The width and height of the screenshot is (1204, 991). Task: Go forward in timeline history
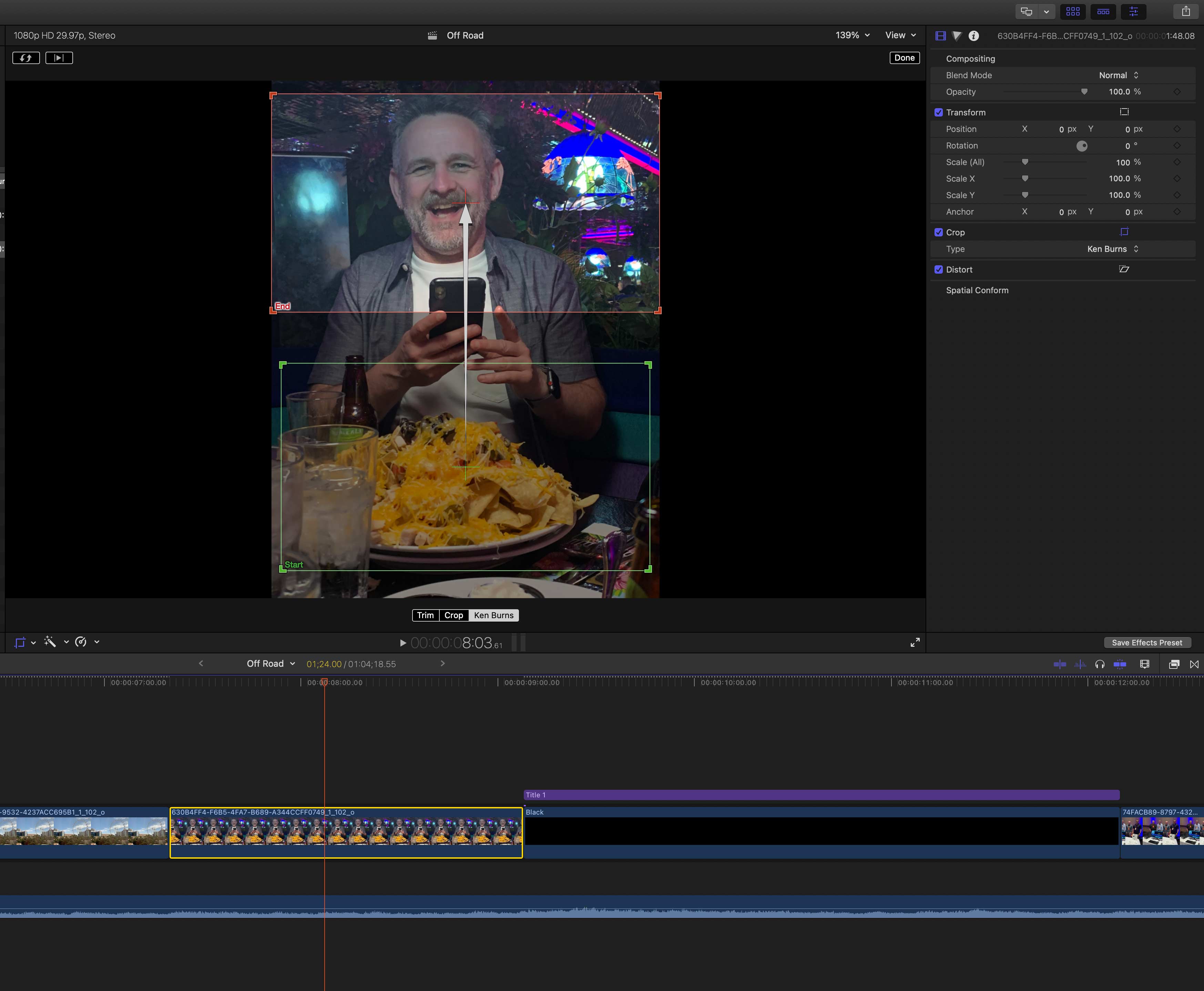(442, 663)
